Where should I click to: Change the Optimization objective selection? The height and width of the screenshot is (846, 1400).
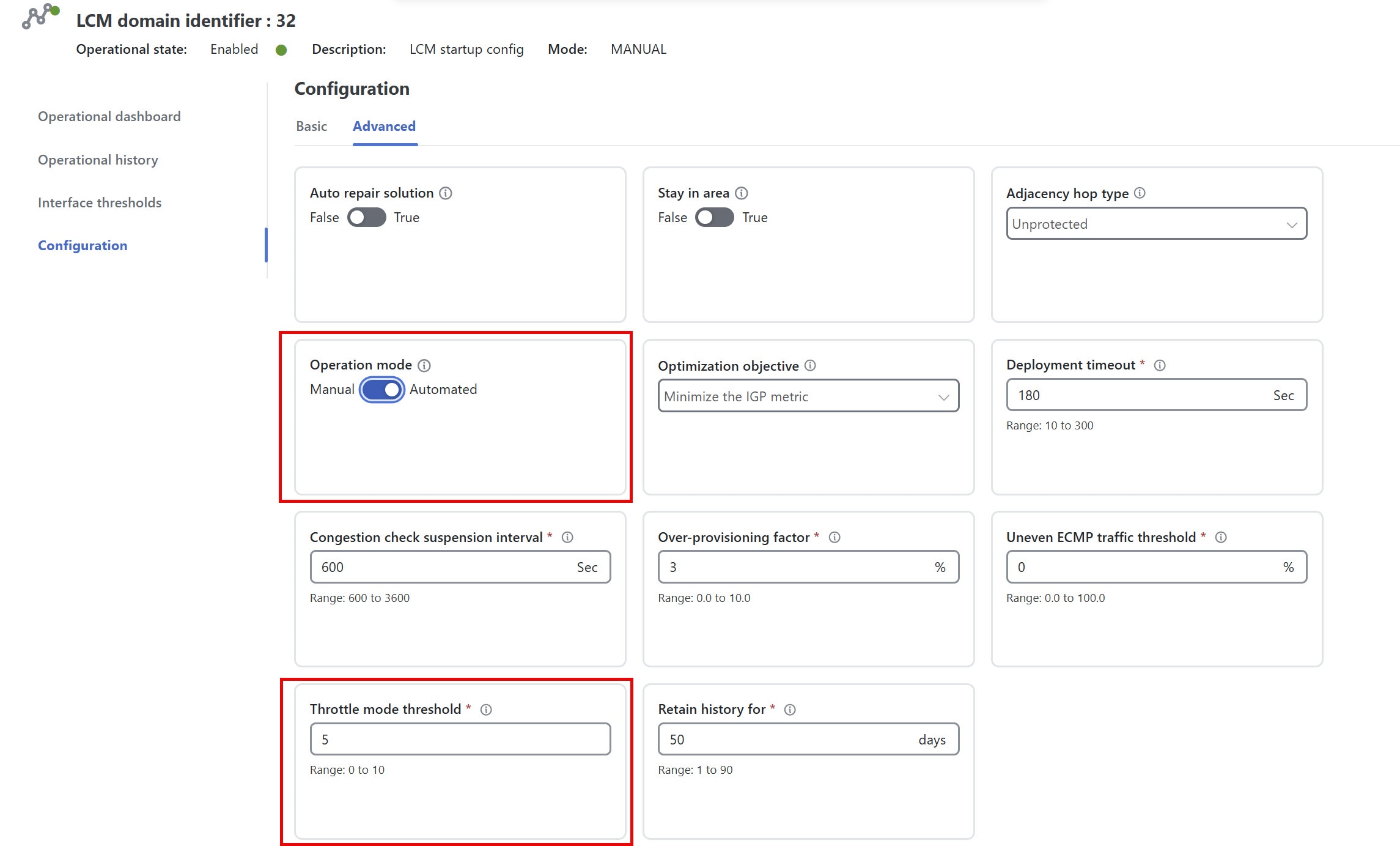808,396
